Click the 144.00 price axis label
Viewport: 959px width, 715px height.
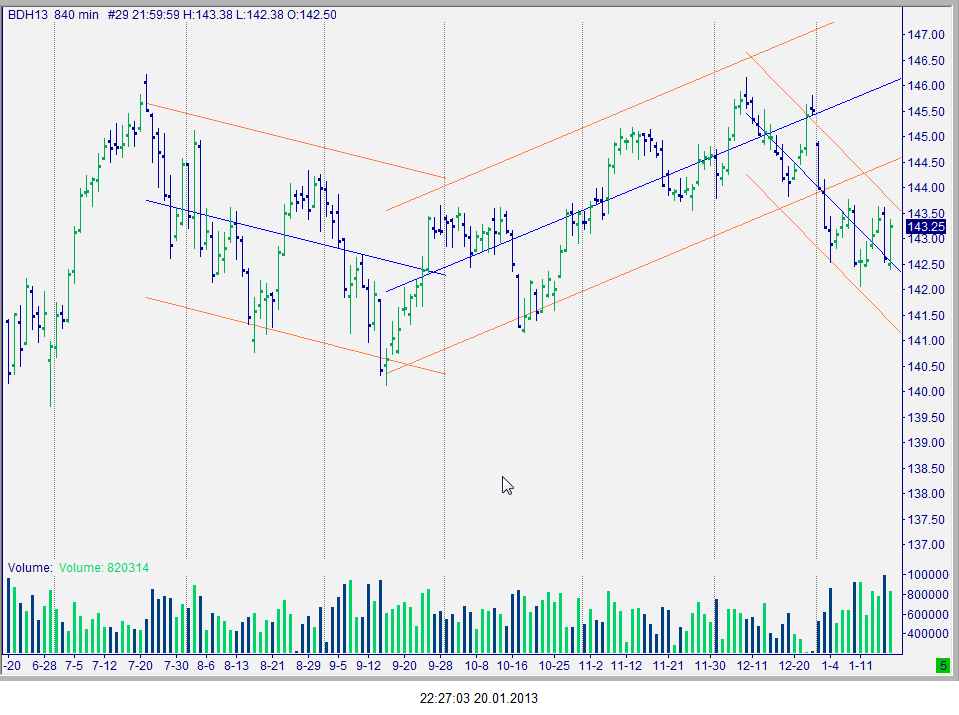pos(926,188)
